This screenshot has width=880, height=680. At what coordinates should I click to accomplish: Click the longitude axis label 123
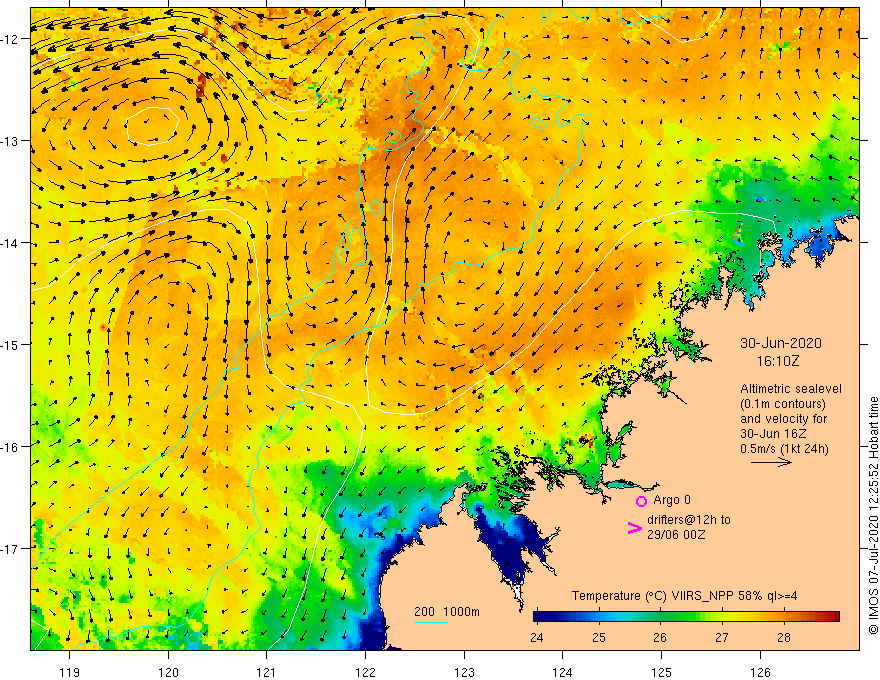(x=464, y=672)
